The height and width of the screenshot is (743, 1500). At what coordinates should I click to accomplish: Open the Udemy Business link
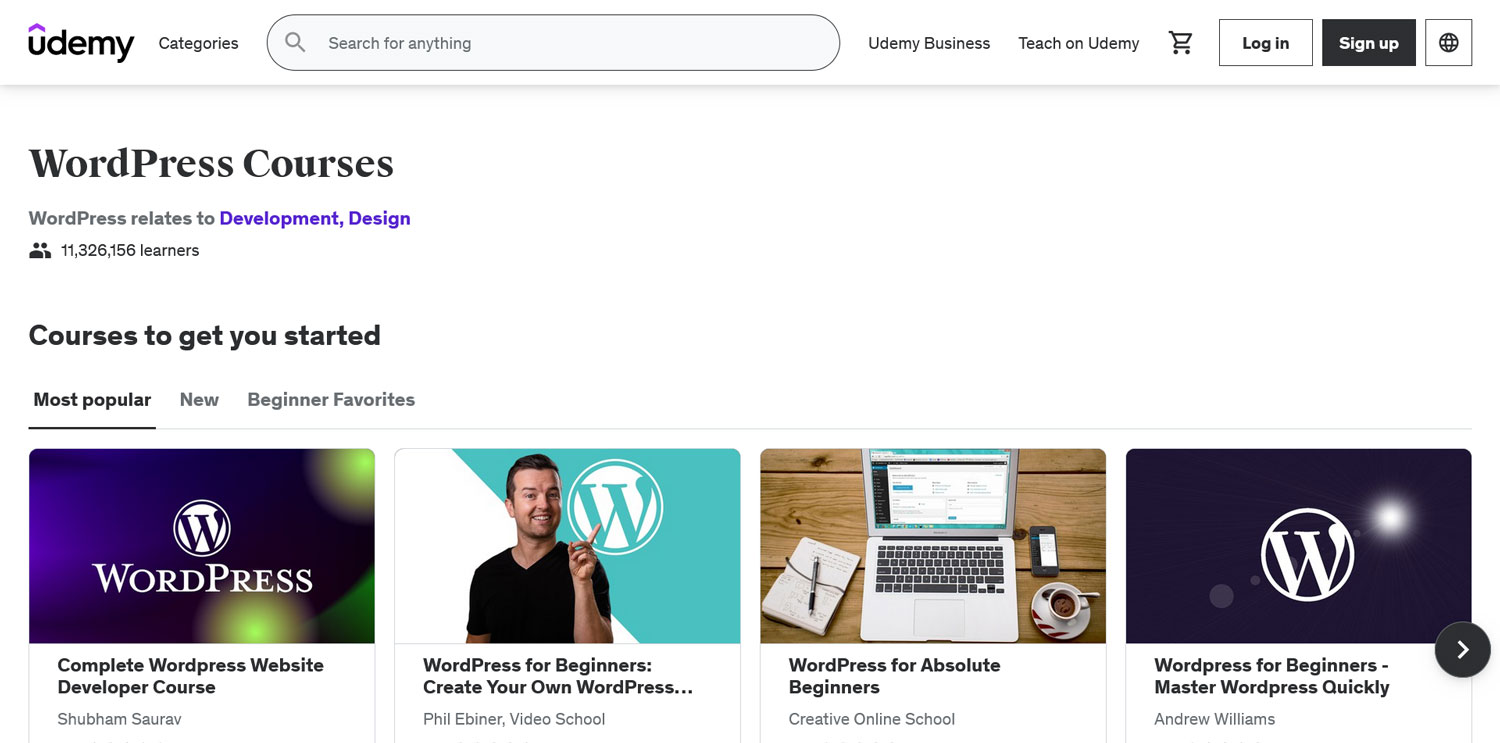tap(929, 43)
